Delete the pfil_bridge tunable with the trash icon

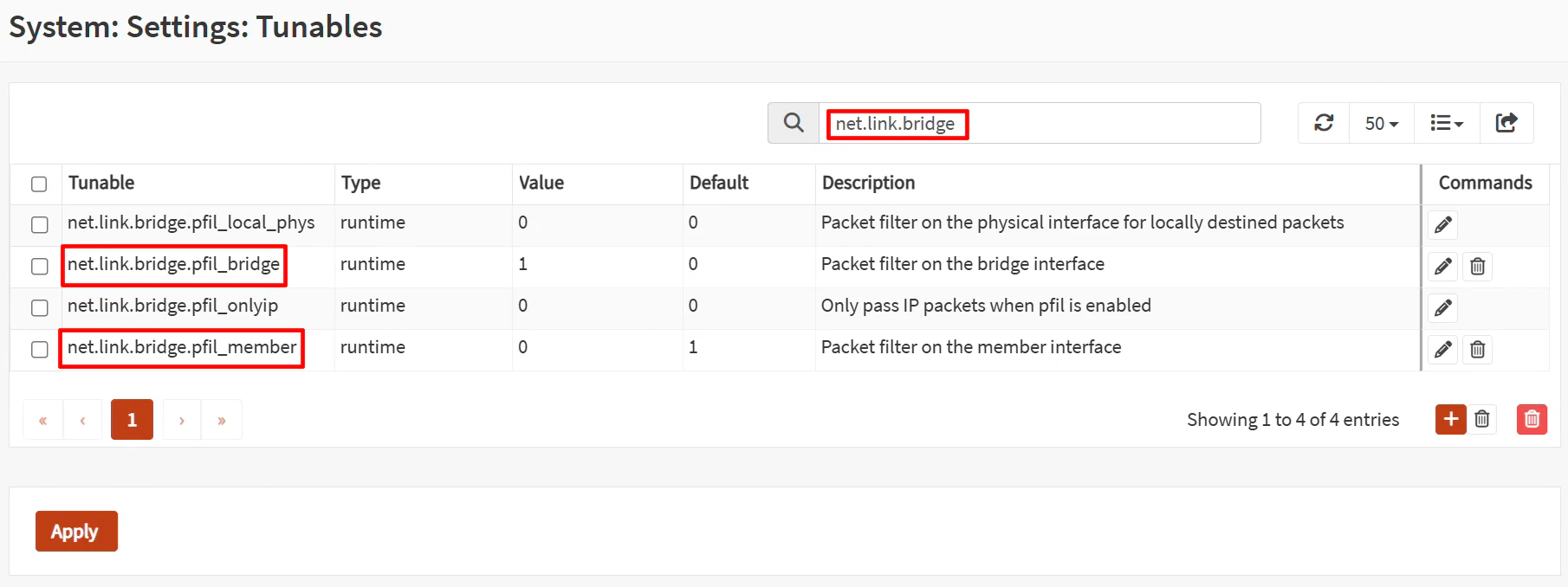1478,267
